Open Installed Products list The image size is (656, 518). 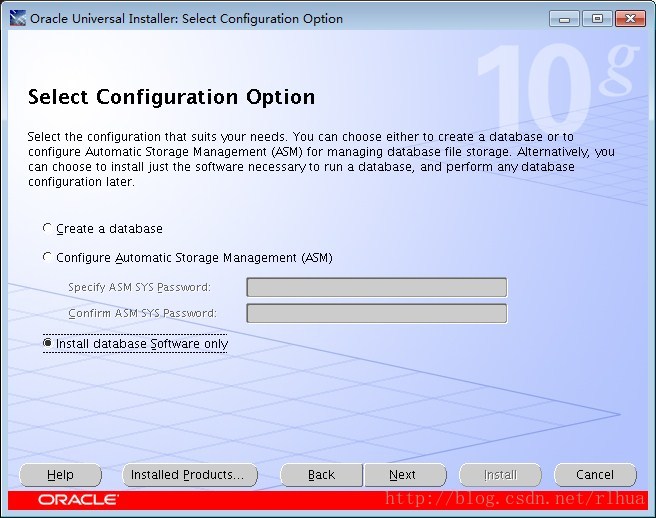[190, 475]
